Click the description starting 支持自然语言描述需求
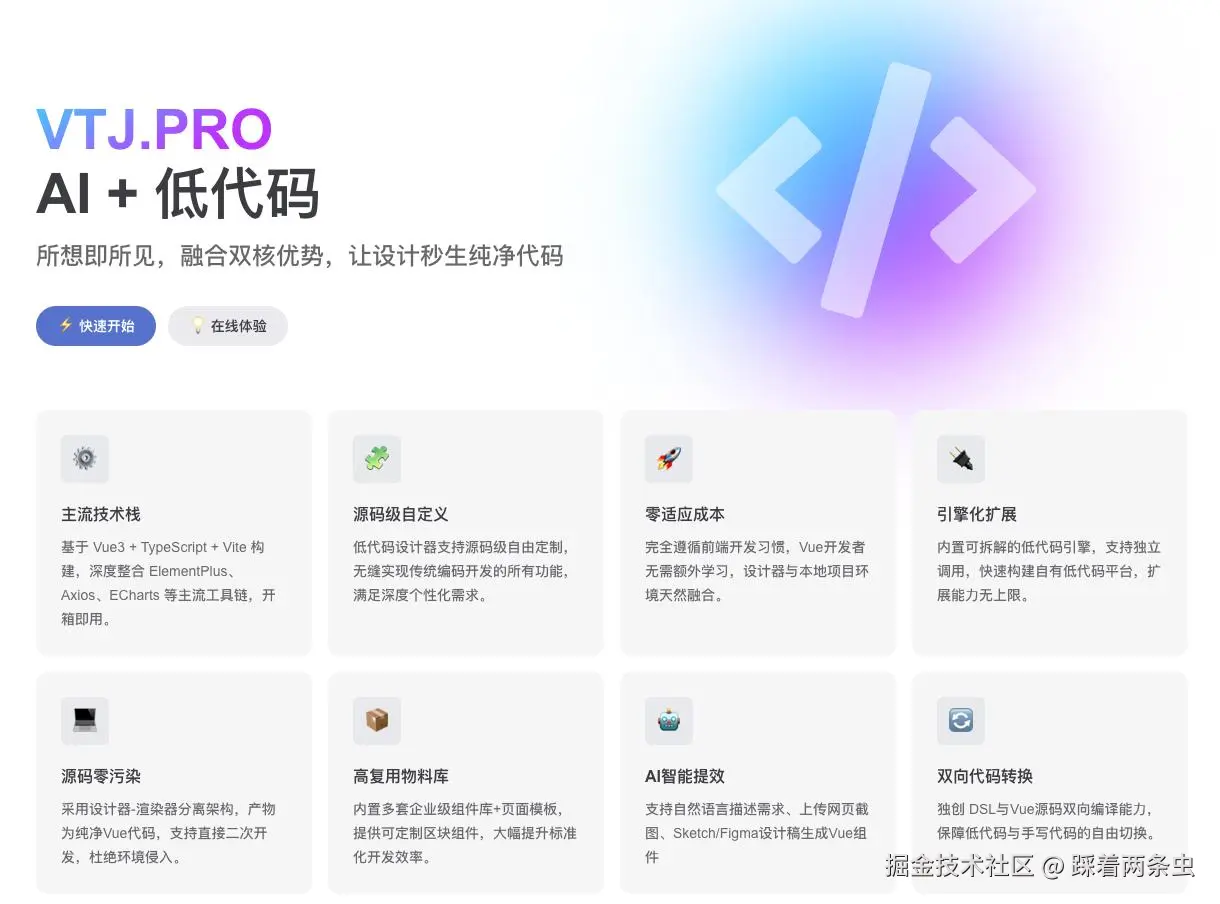This screenshot has height=904, width=1220. pos(757,833)
